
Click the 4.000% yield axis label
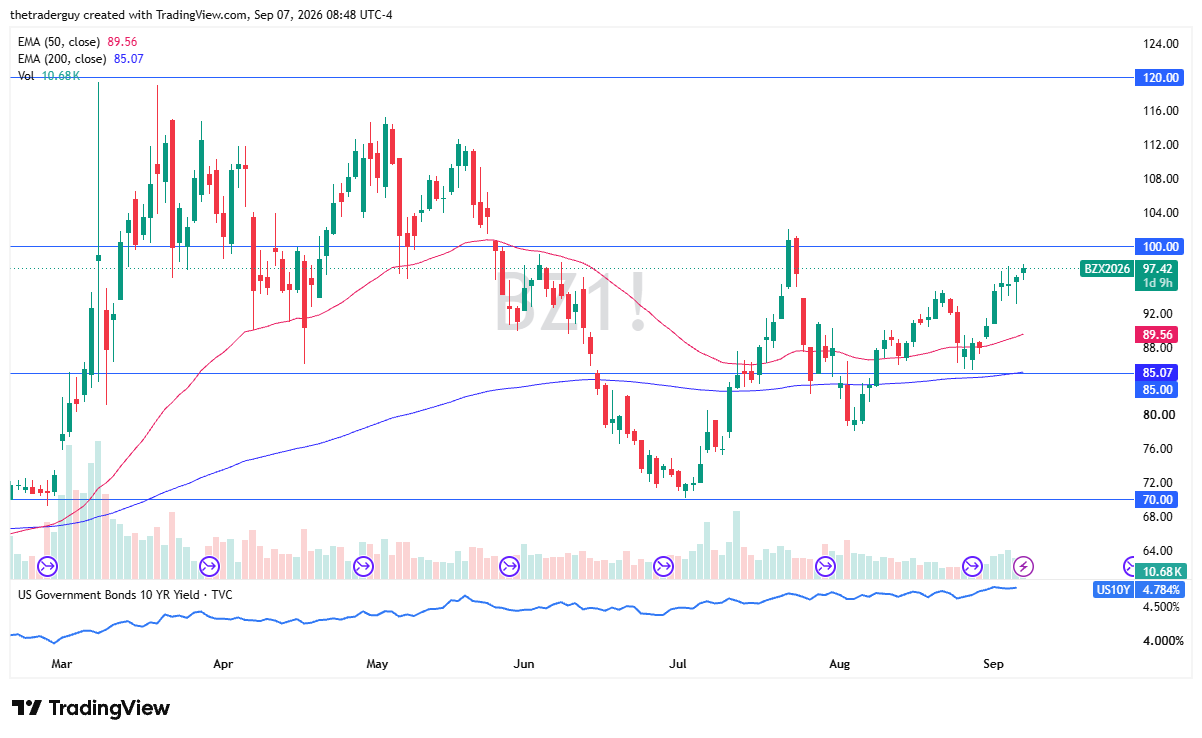(x=1163, y=640)
